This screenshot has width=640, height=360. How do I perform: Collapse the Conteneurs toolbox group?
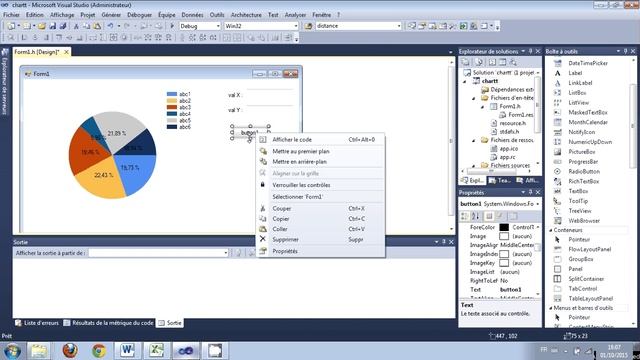point(551,231)
